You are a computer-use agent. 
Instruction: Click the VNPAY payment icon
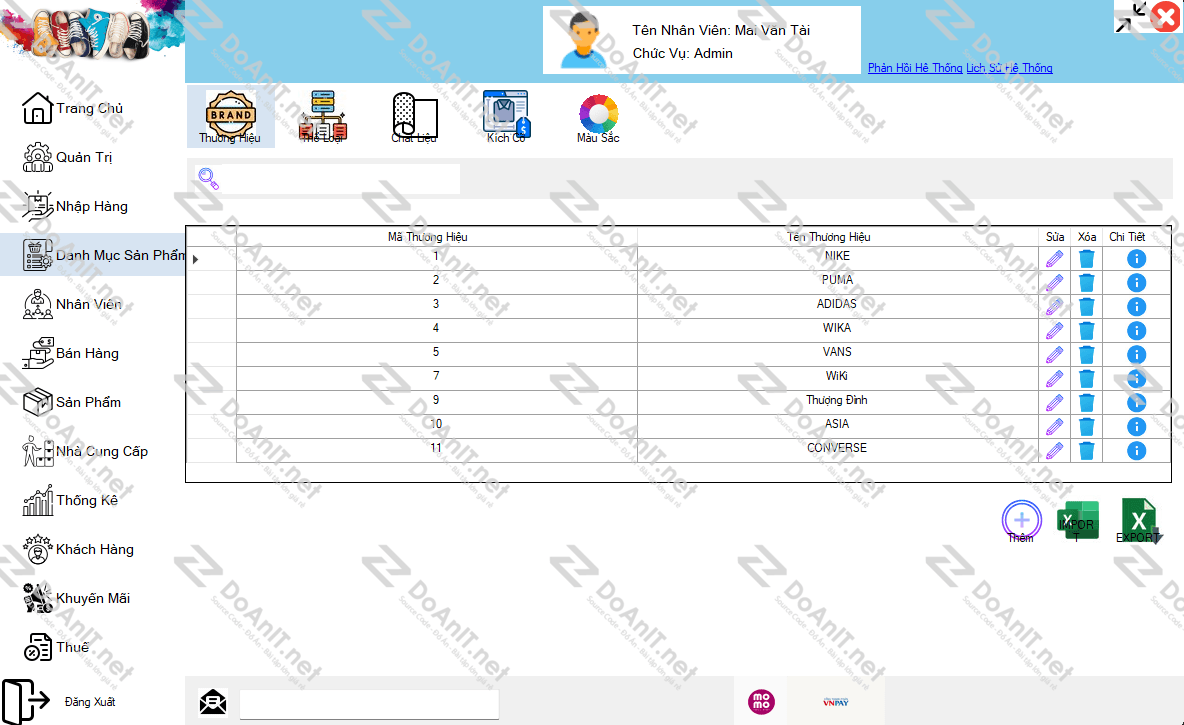tap(836, 702)
